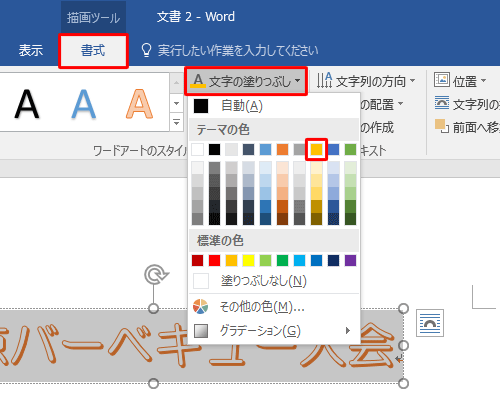Click the top-middle sizing handle
500x395 pixels.
(153, 309)
